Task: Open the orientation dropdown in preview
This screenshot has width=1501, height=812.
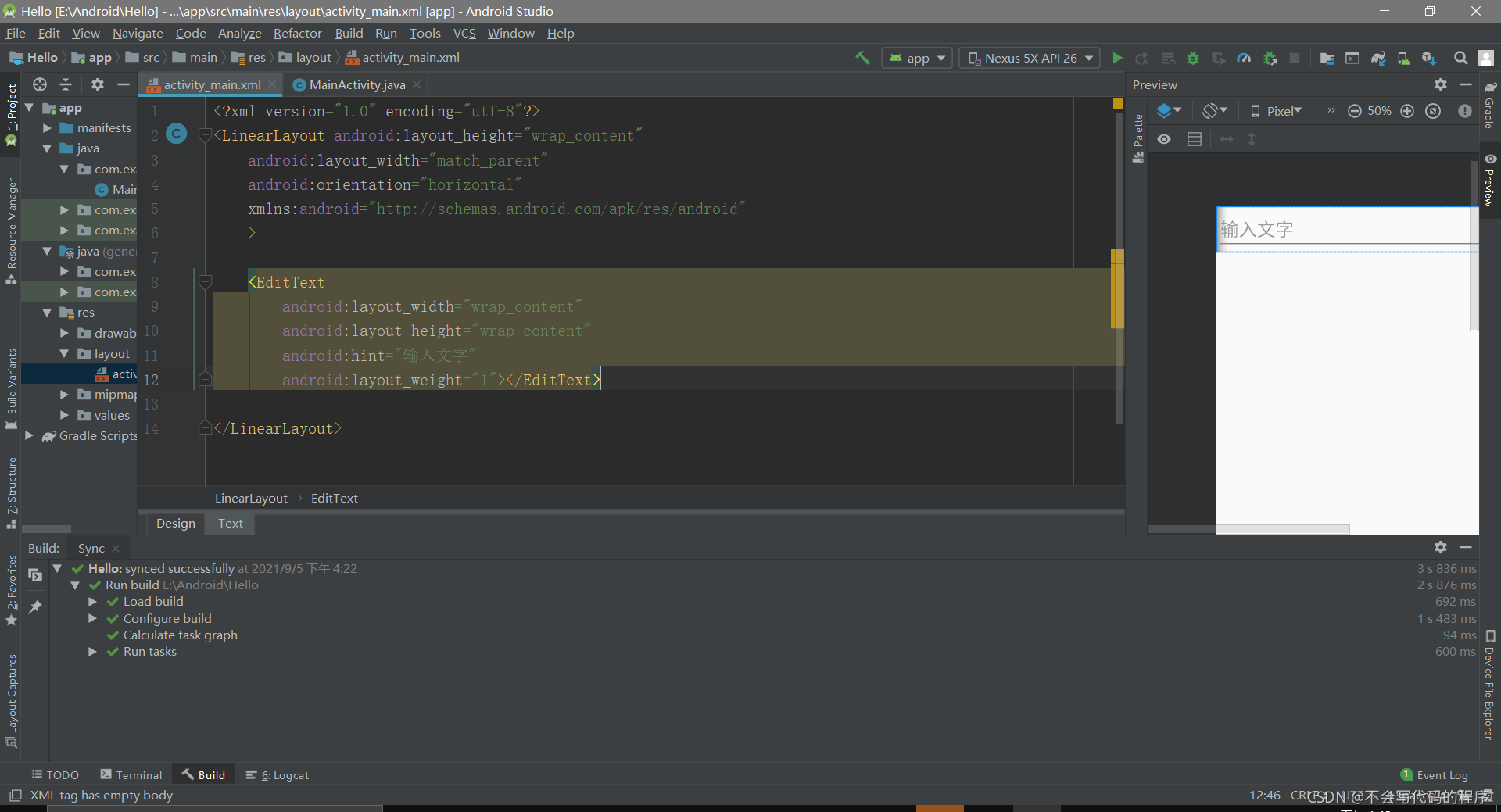Action: point(1215,111)
